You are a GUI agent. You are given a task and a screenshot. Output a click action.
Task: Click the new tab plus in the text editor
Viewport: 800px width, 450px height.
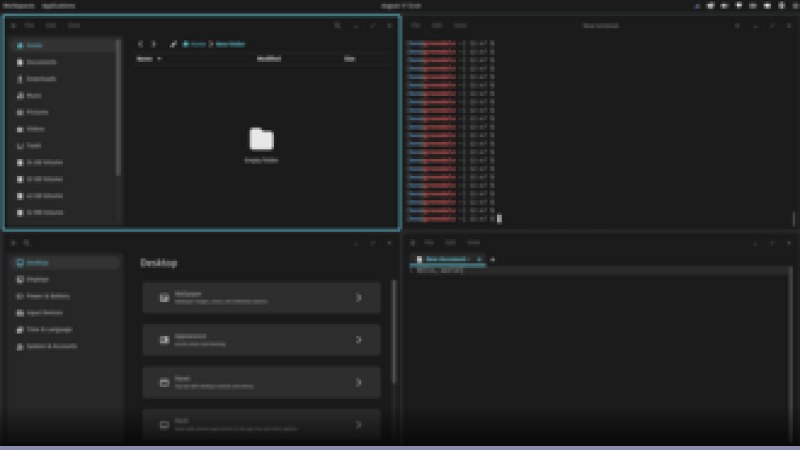(x=492, y=260)
